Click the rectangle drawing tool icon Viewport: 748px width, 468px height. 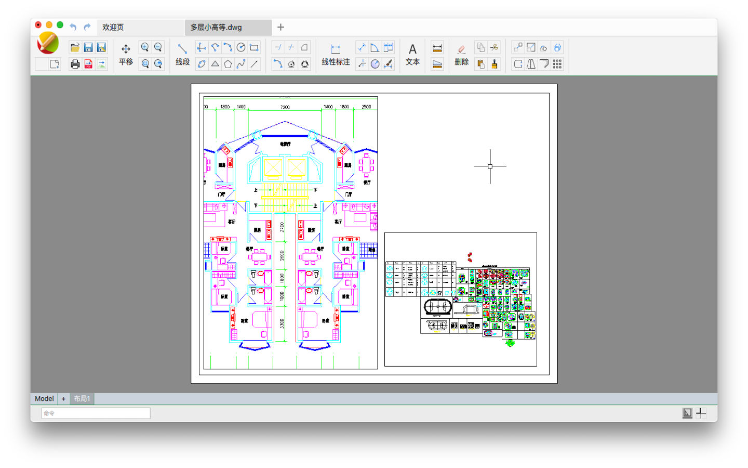coord(254,47)
